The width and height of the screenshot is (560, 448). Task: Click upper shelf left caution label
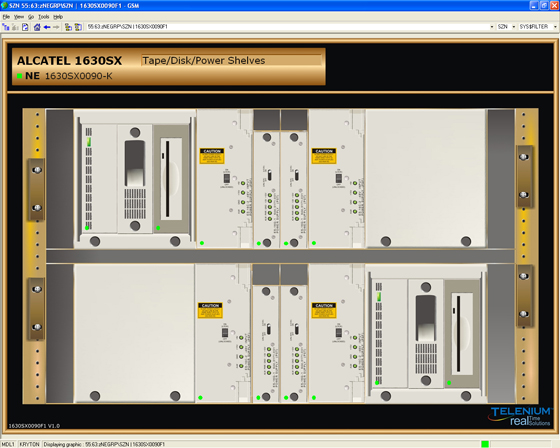click(x=212, y=156)
